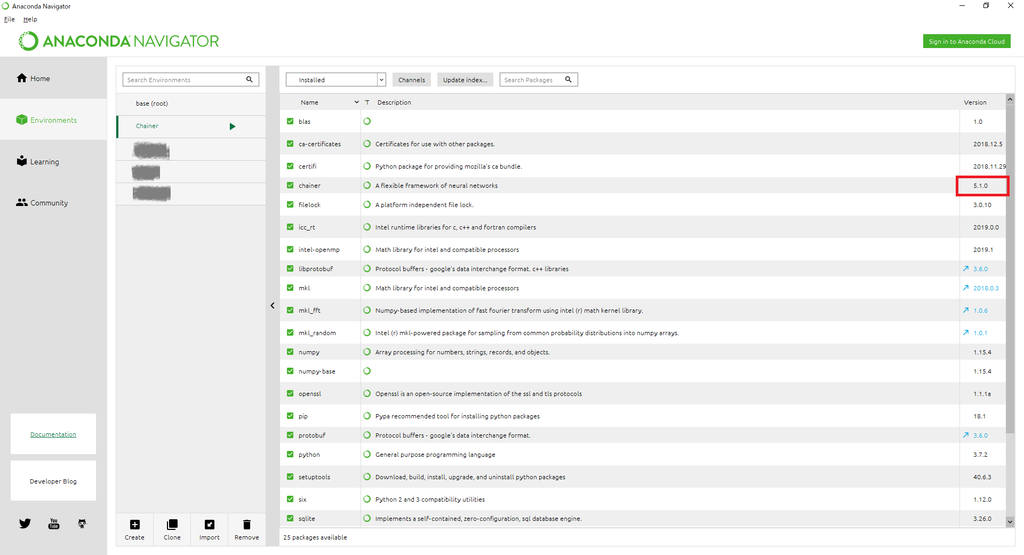
Task: Click the upgrade arrow for mkl_random
Action: coord(965,332)
